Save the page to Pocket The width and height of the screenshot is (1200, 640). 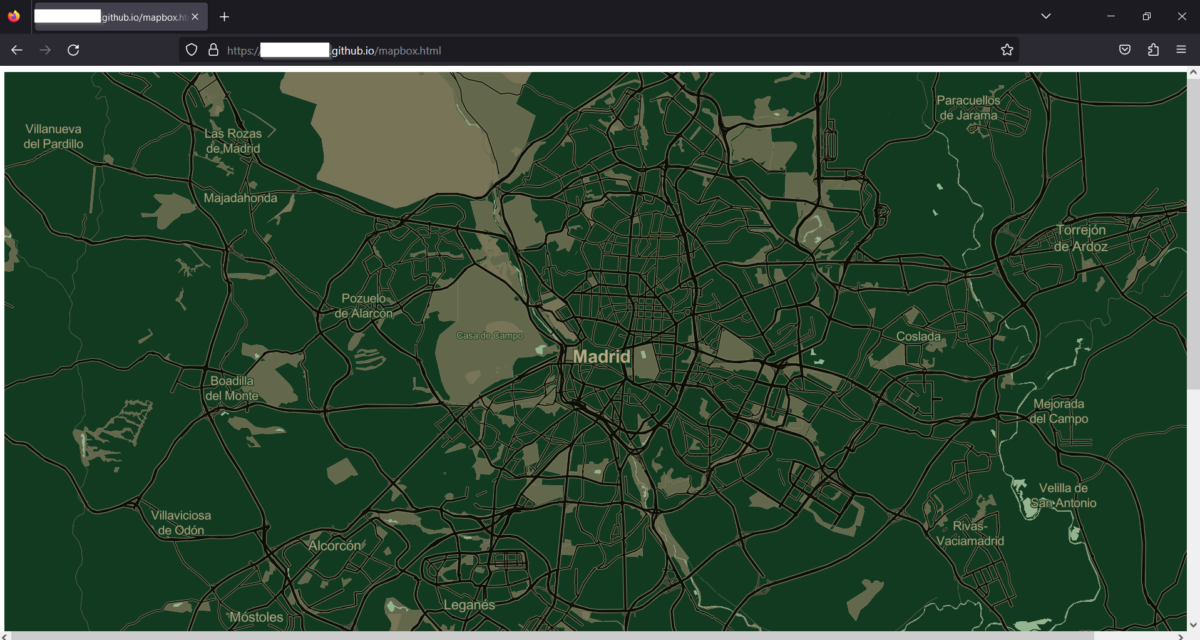pyautogui.click(x=1124, y=49)
